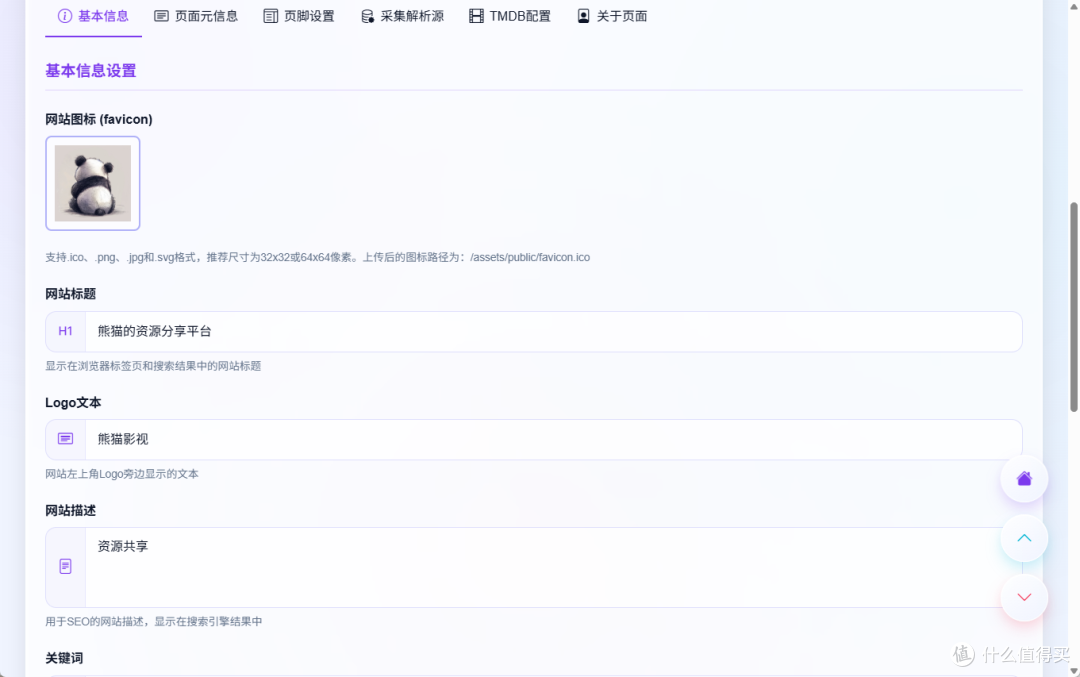1080x677 pixels.
Task: Click hint text 网站左上角Logo旁边显示的文本
Action: coord(122,474)
